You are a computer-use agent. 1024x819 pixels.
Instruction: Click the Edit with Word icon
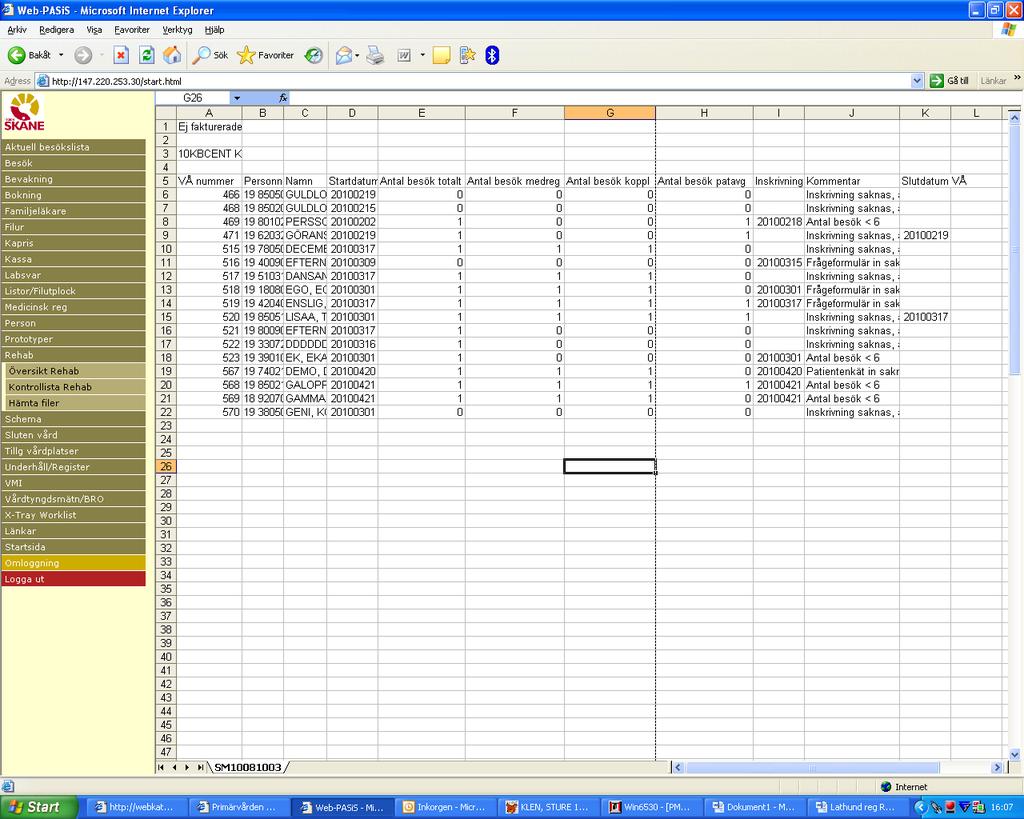coord(404,56)
